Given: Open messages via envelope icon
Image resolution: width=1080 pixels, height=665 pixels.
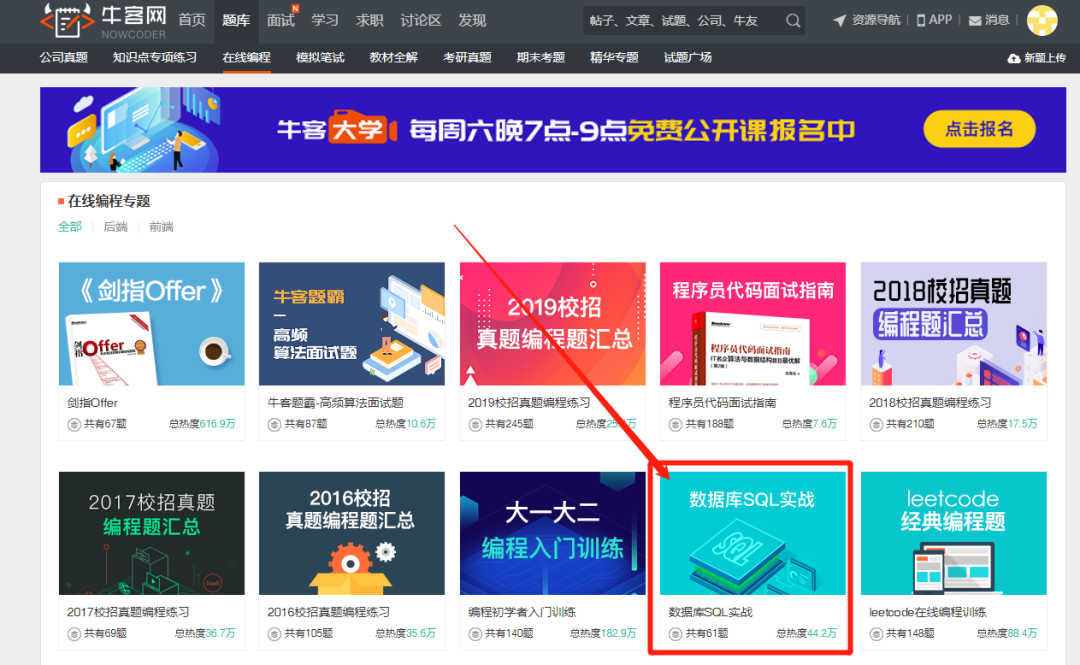Looking at the screenshot, I should coord(975,21).
